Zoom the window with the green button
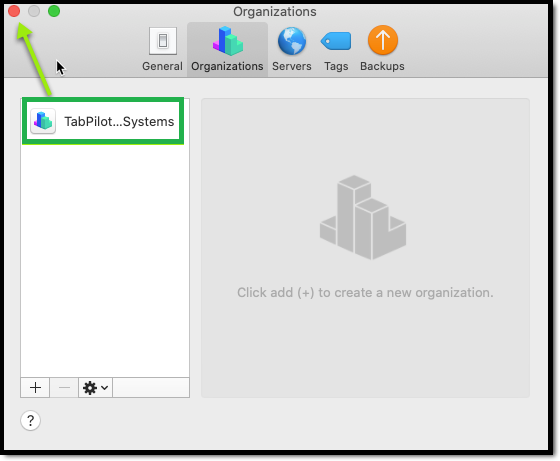The height and width of the screenshot is (461, 560). (x=54, y=11)
